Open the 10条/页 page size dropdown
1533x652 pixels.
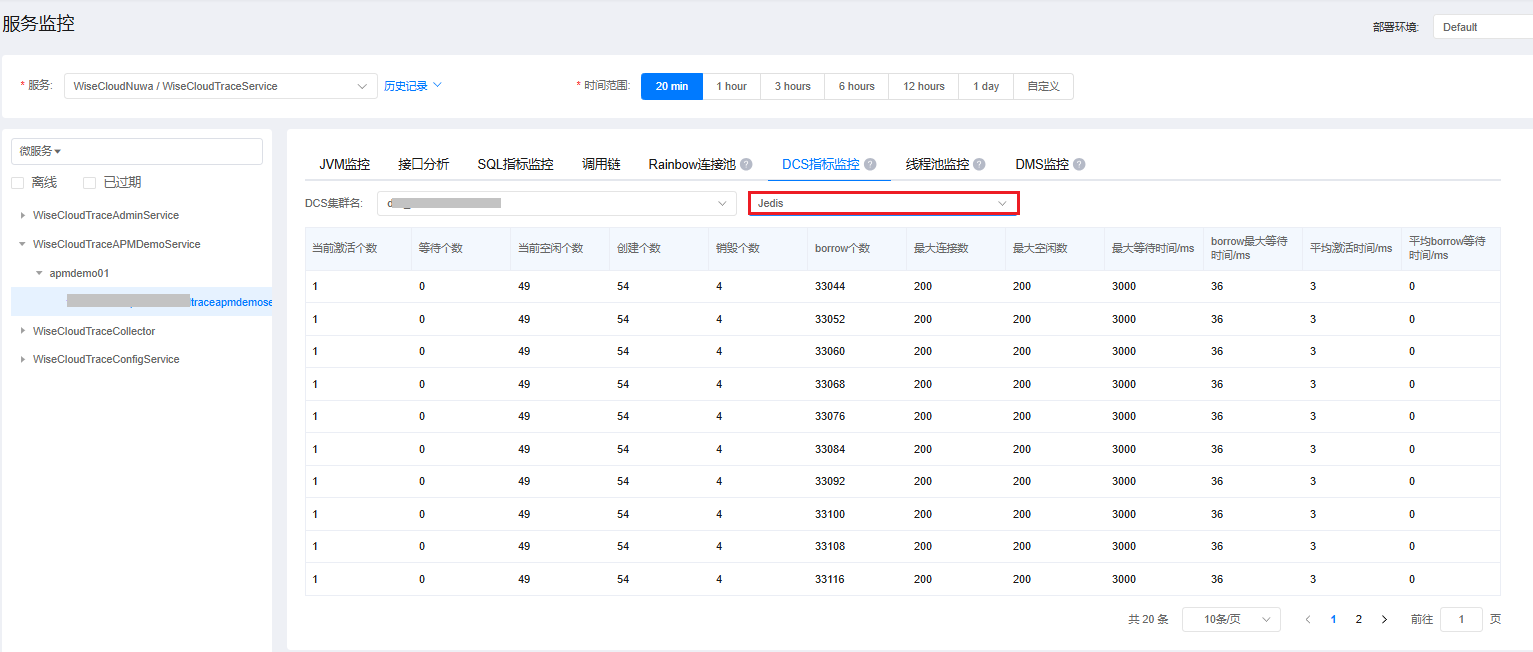click(x=1230, y=620)
